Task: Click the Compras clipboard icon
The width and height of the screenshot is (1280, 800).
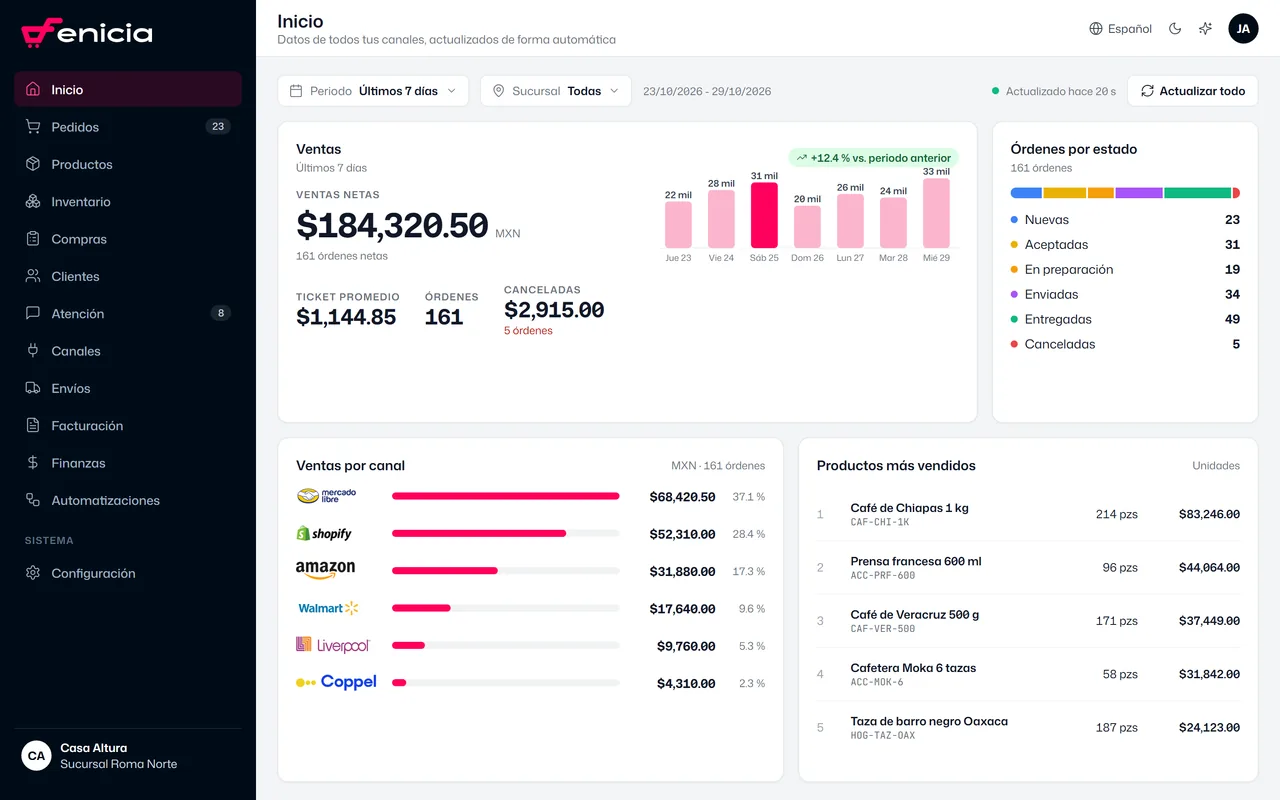Action: pyautogui.click(x=33, y=239)
